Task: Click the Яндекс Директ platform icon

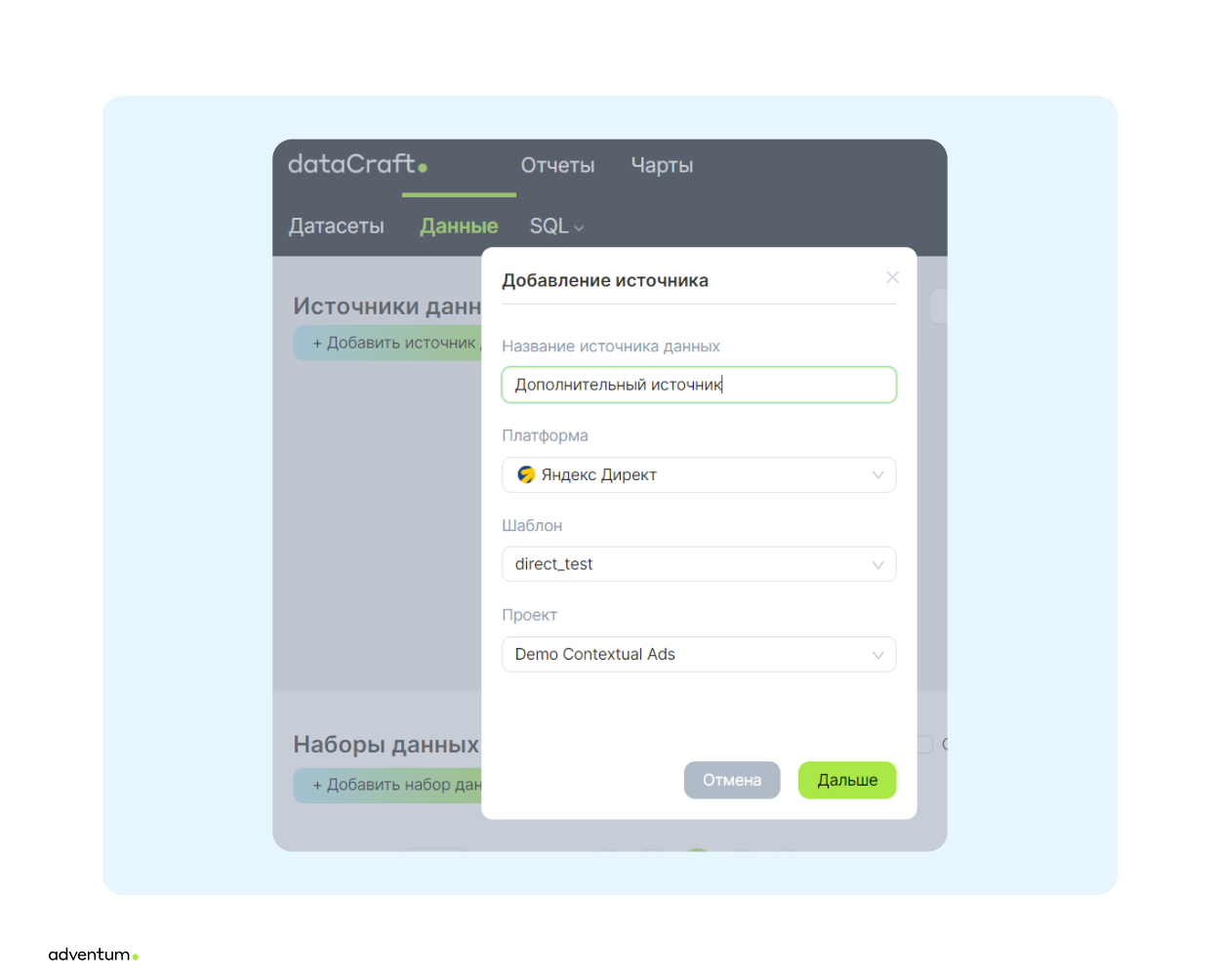Action: (x=526, y=474)
